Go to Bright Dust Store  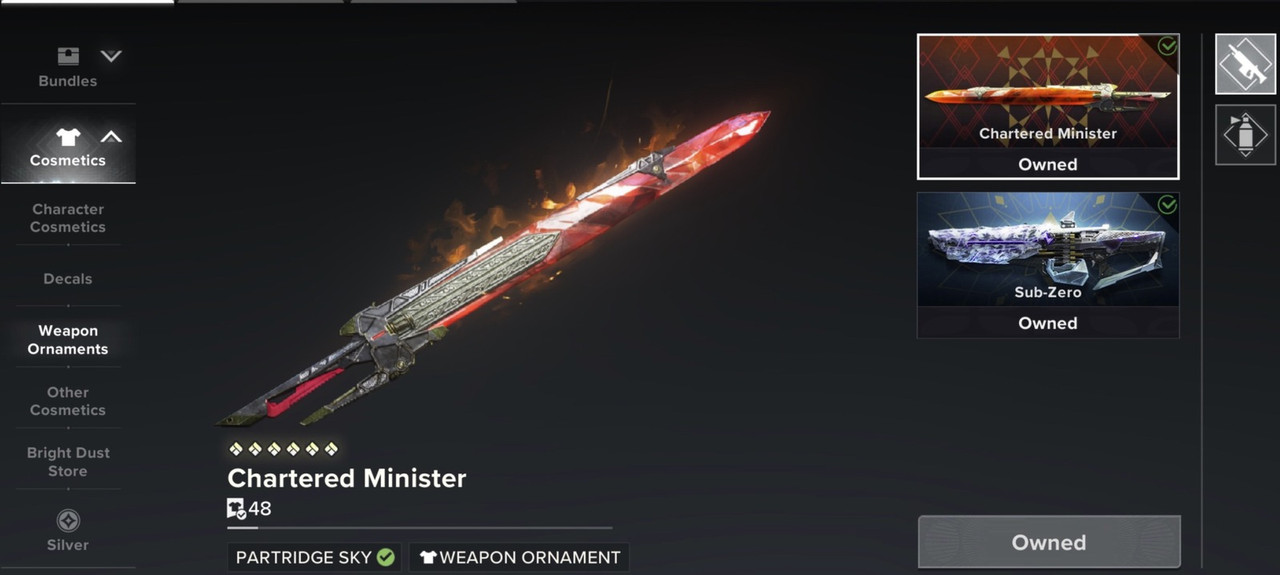point(68,462)
